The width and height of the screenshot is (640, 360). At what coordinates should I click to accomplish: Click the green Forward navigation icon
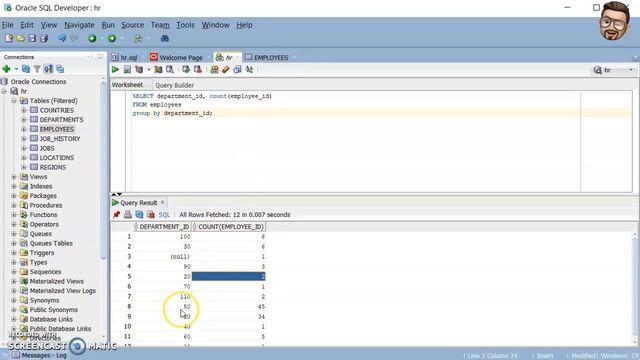(112, 38)
